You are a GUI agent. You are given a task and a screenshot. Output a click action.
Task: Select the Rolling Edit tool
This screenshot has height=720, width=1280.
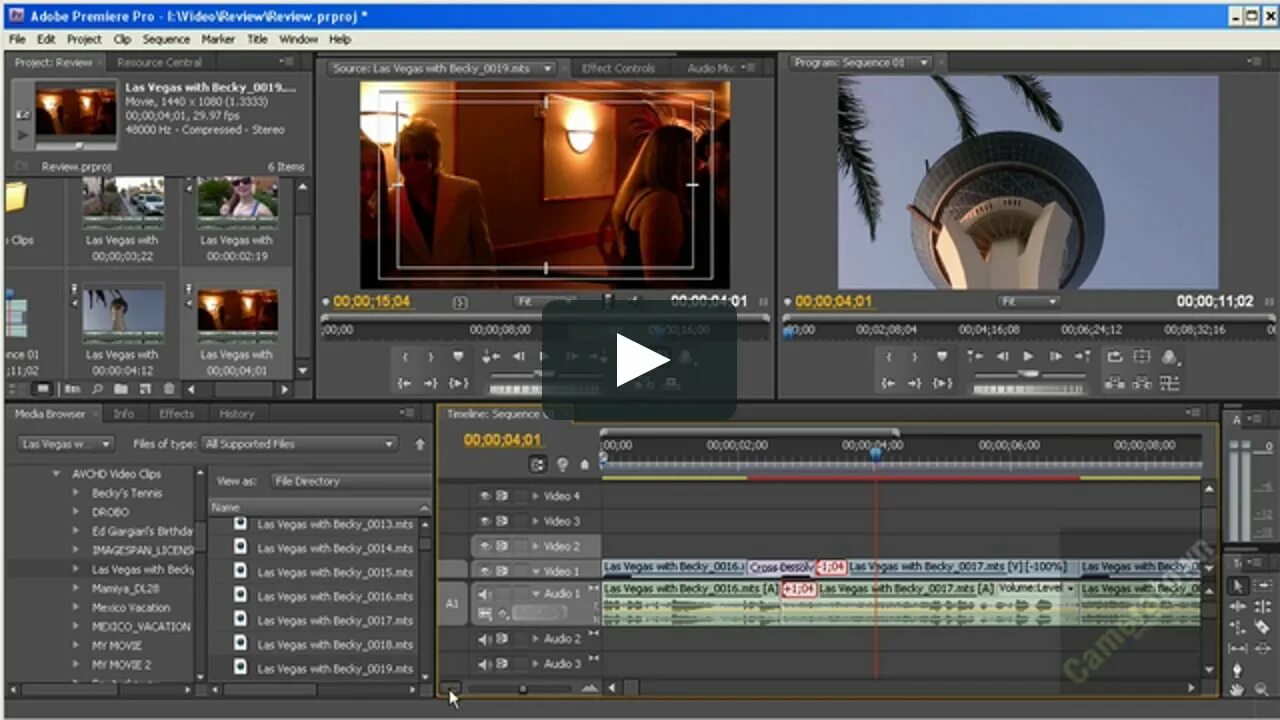1262,606
